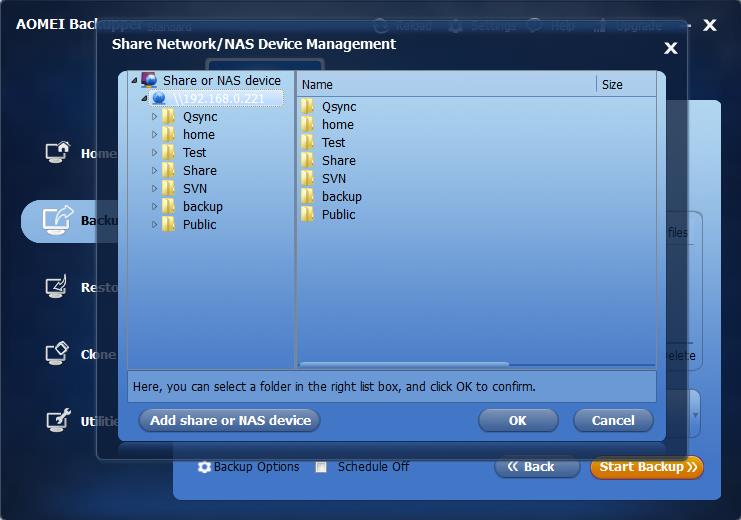741x520 pixels.
Task: Click the home folder icon in the tree
Action: pos(168,135)
